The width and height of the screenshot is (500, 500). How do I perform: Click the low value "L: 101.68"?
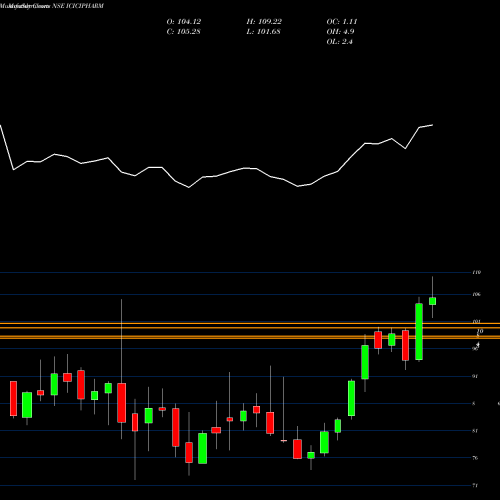263,32
